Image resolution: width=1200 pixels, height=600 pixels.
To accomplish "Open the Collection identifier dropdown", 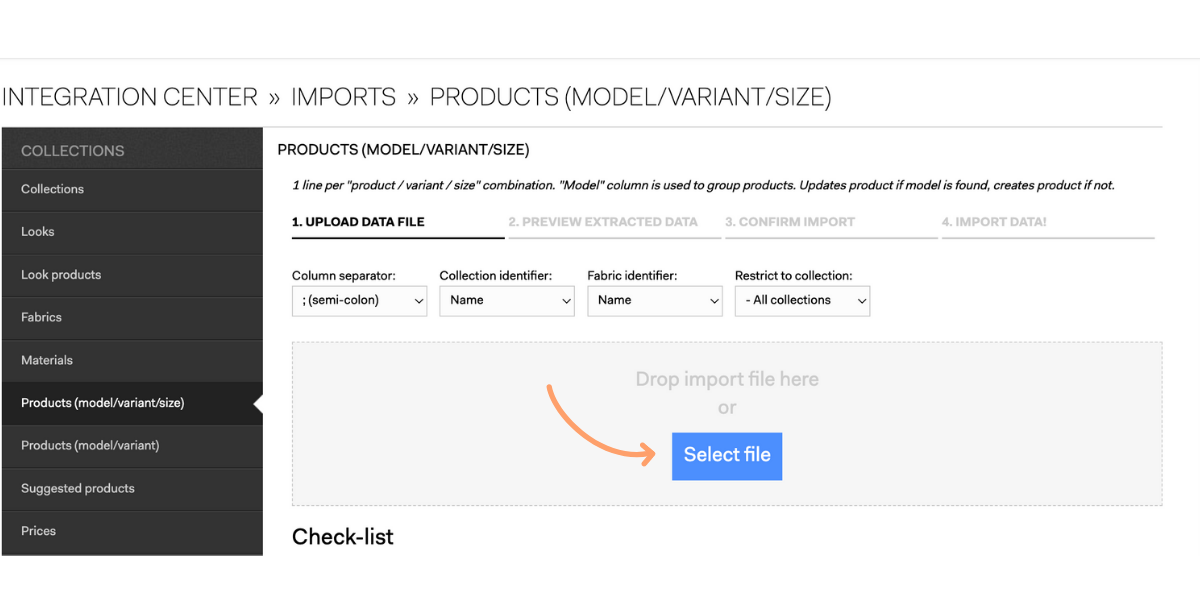I will click(507, 301).
